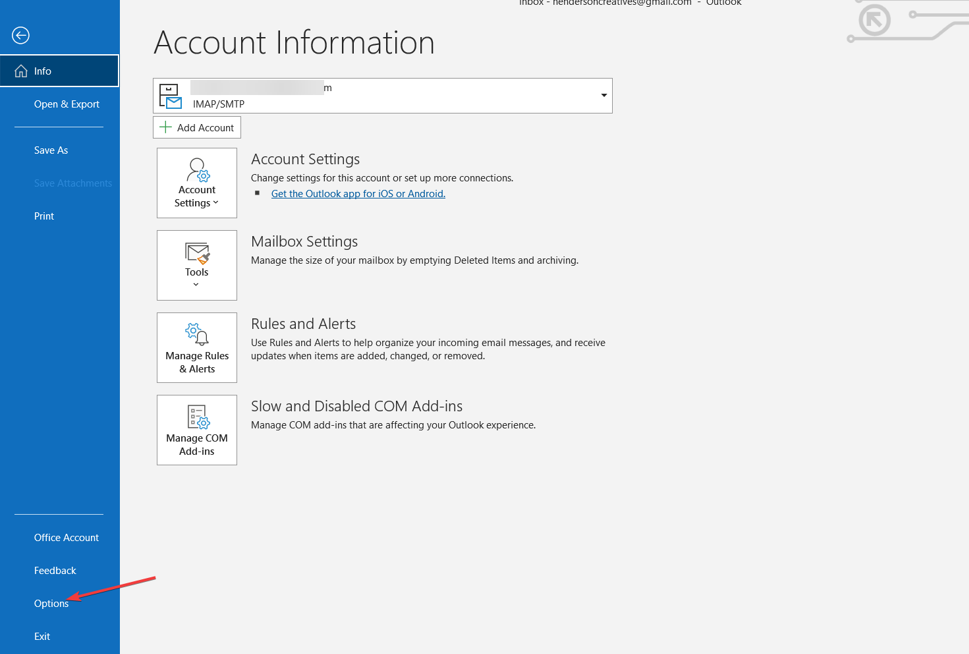Open the Open & Export section
The width and height of the screenshot is (969, 654).
click(x=66, y=104)
